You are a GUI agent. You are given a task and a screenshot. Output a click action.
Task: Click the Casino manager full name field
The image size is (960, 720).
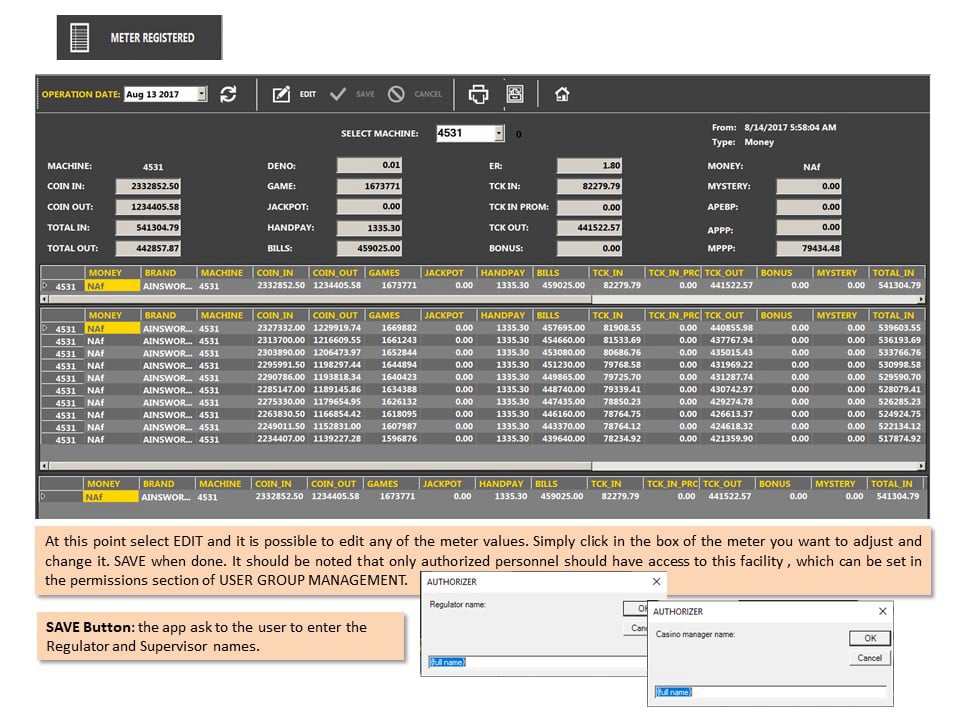click(770, 692)
